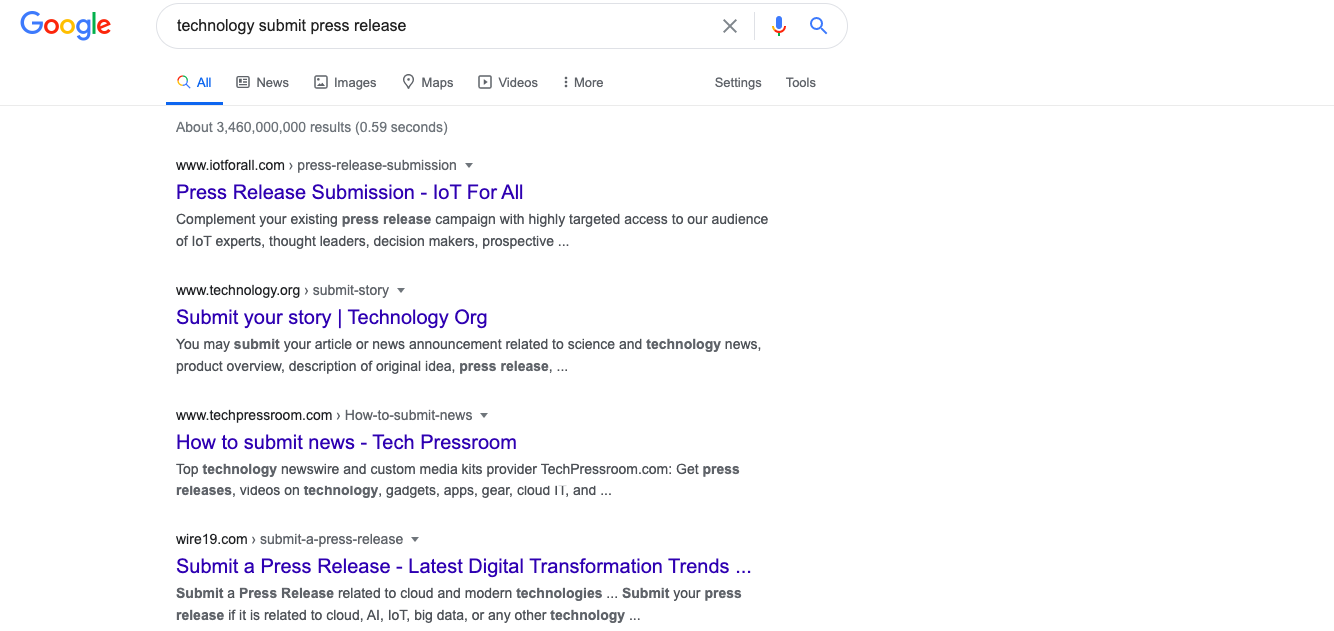Switch to the Videos tab

pos(508,83)
